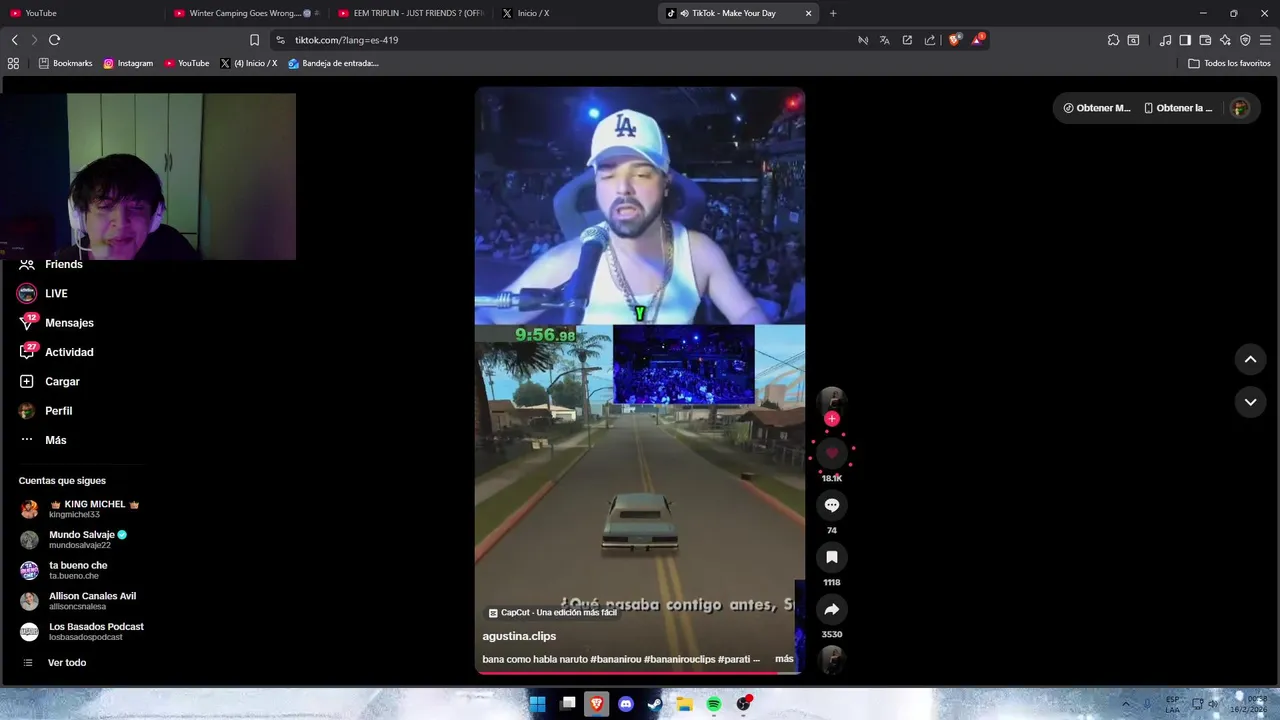
Task: Open Steam from the taskbar
Action: 655,704
